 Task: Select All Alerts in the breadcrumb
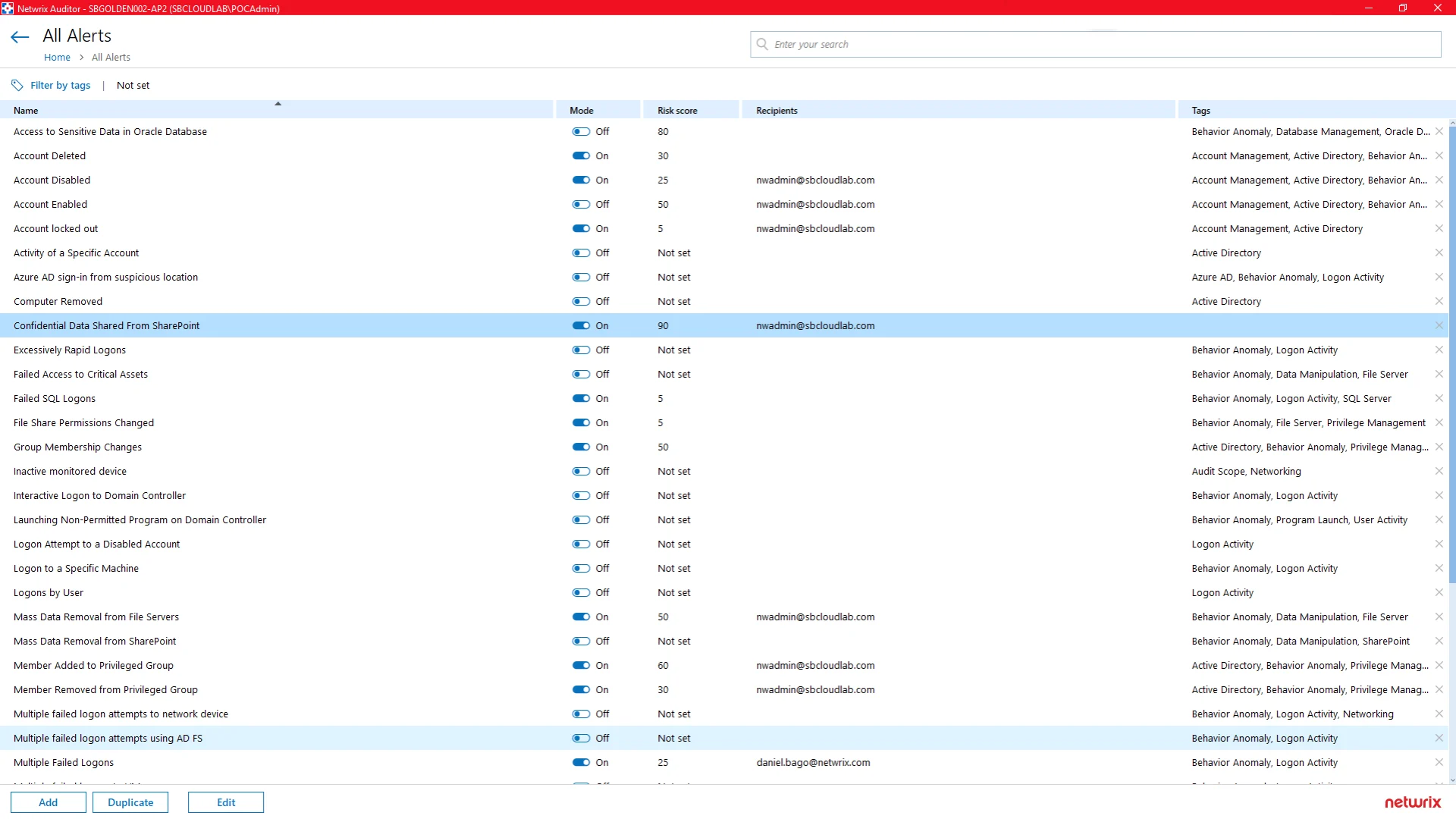[111, 57]
